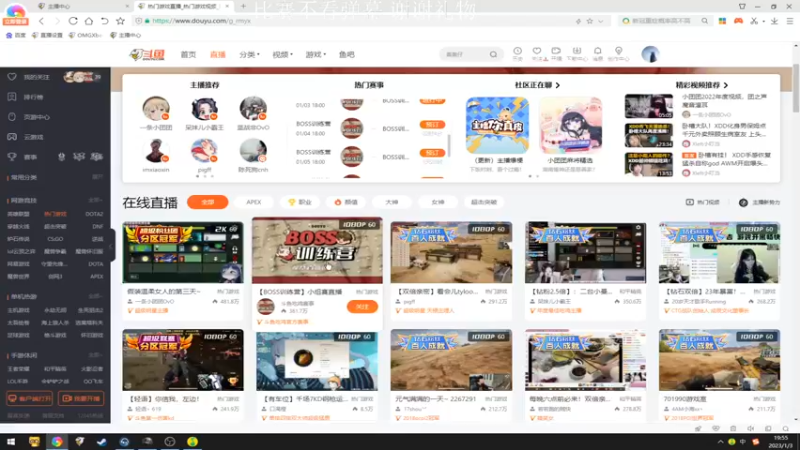Switch to the 主播中心 browser tab
Viewport: 800px width, 450px height.
82,6
